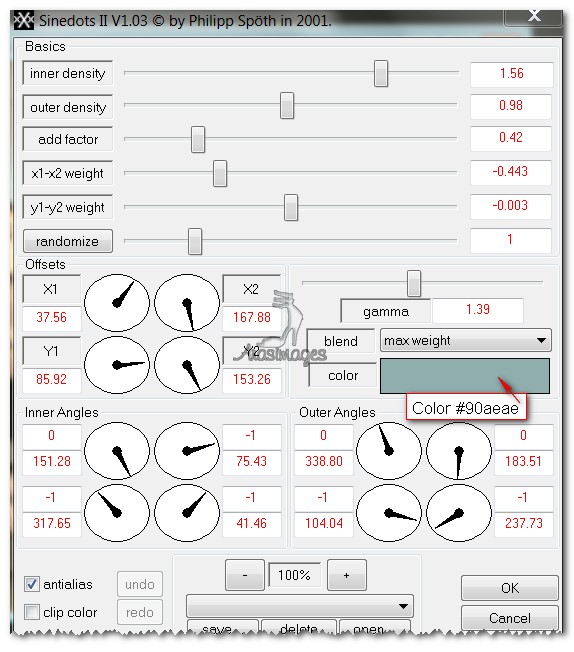
Task: Click the Y1 offset button
Action: pos(52,351)
